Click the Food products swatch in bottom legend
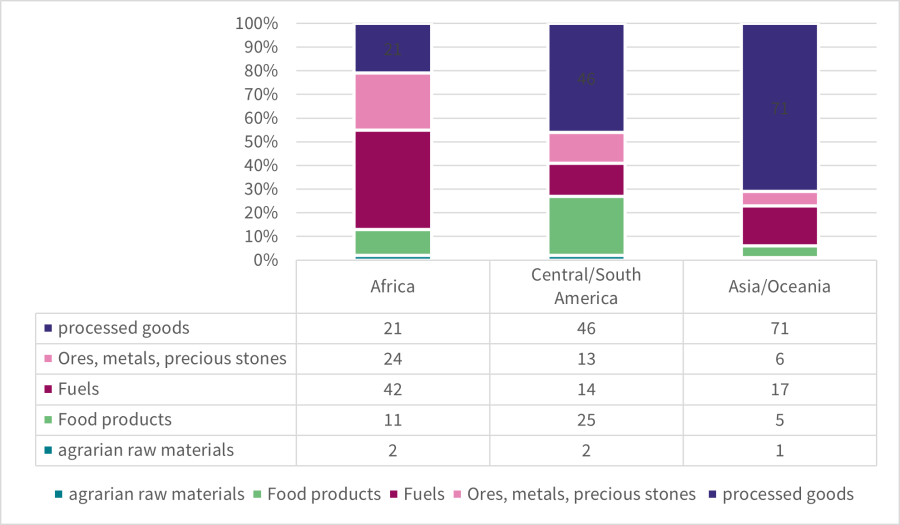Screen dimensions: 900x525 (260, 494)
